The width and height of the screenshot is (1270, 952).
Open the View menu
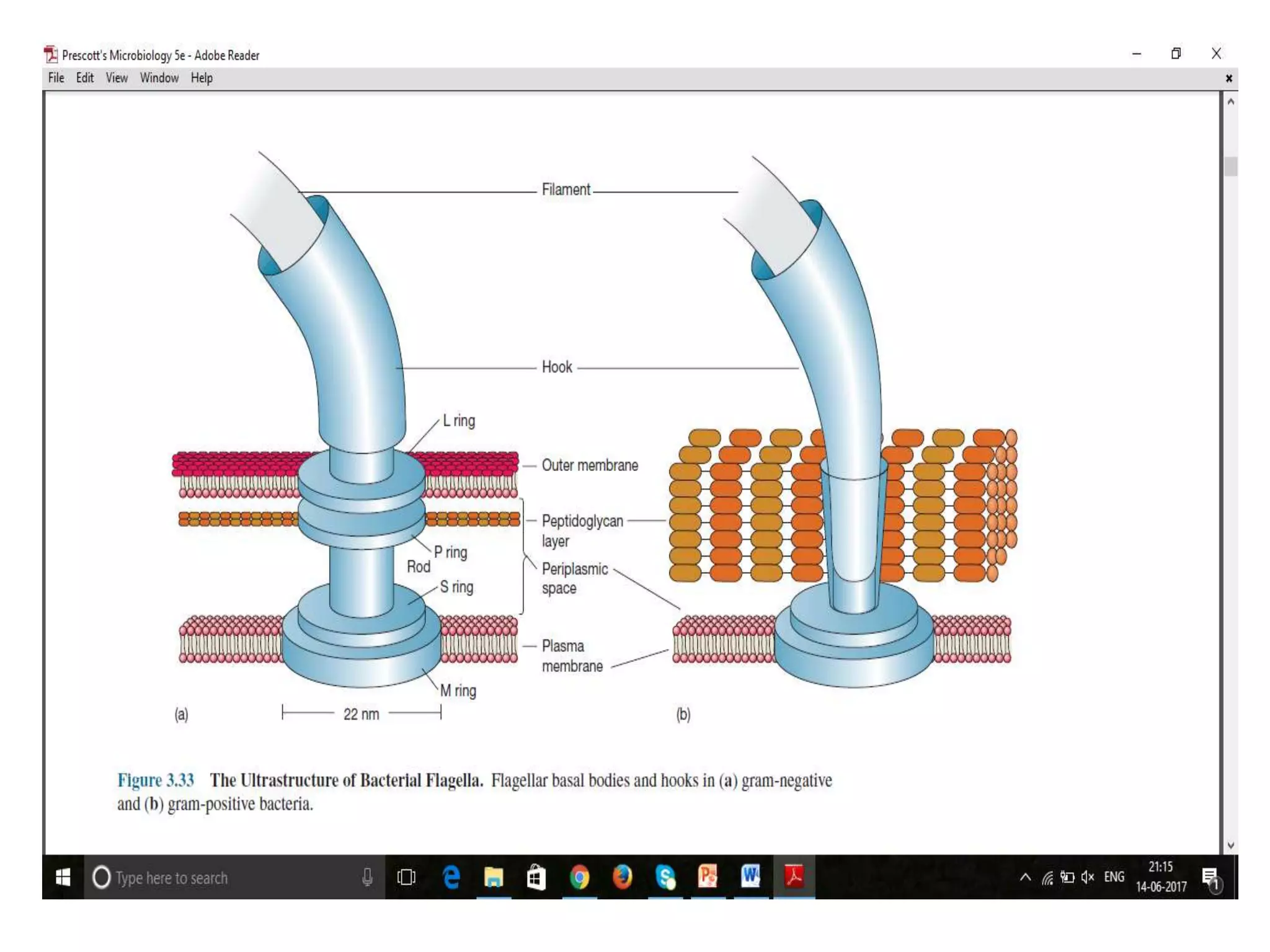pyautogui.click(x=117, y=78)
